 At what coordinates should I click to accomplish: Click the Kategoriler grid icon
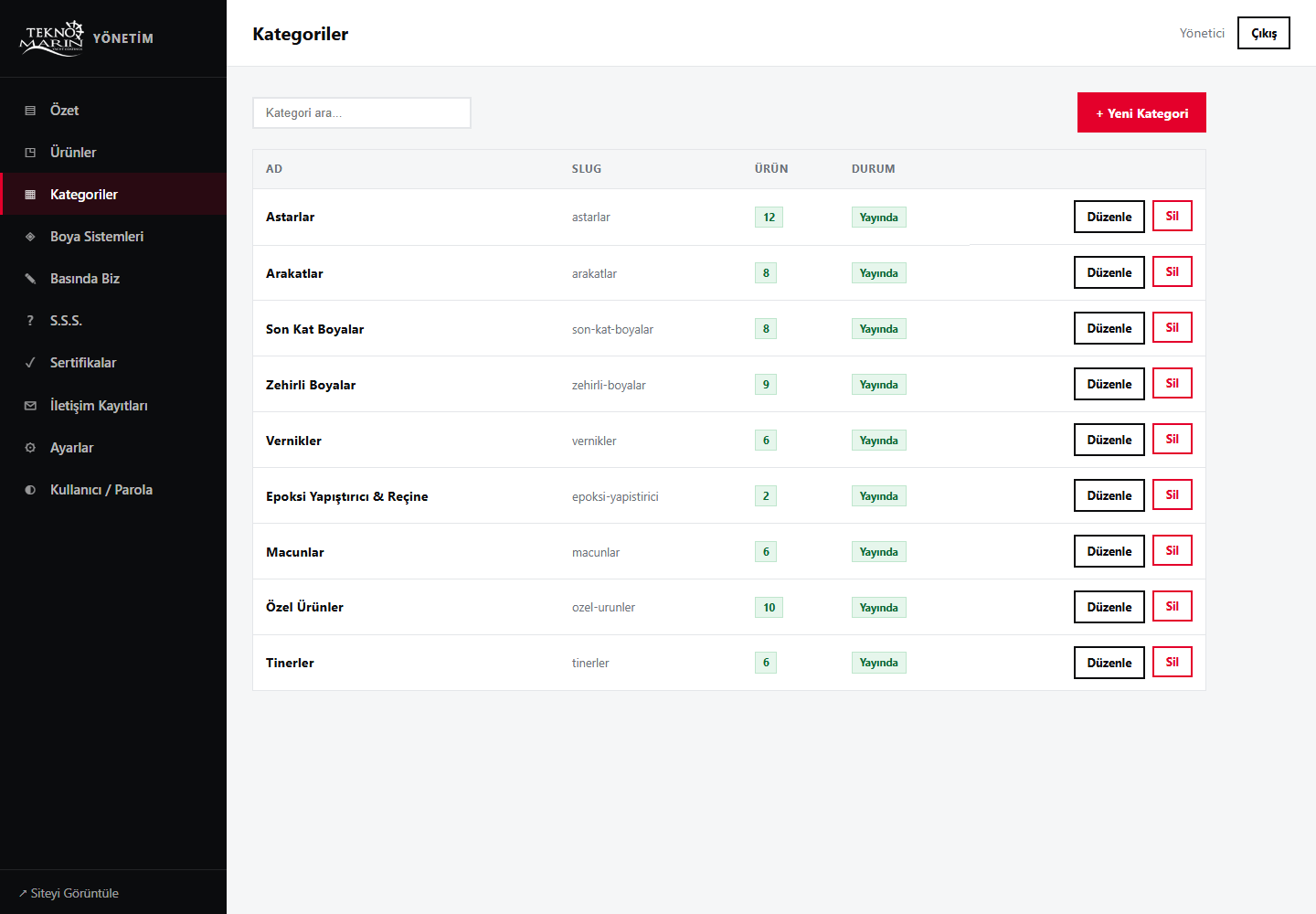pyautogui.click(x=30, y=195)
